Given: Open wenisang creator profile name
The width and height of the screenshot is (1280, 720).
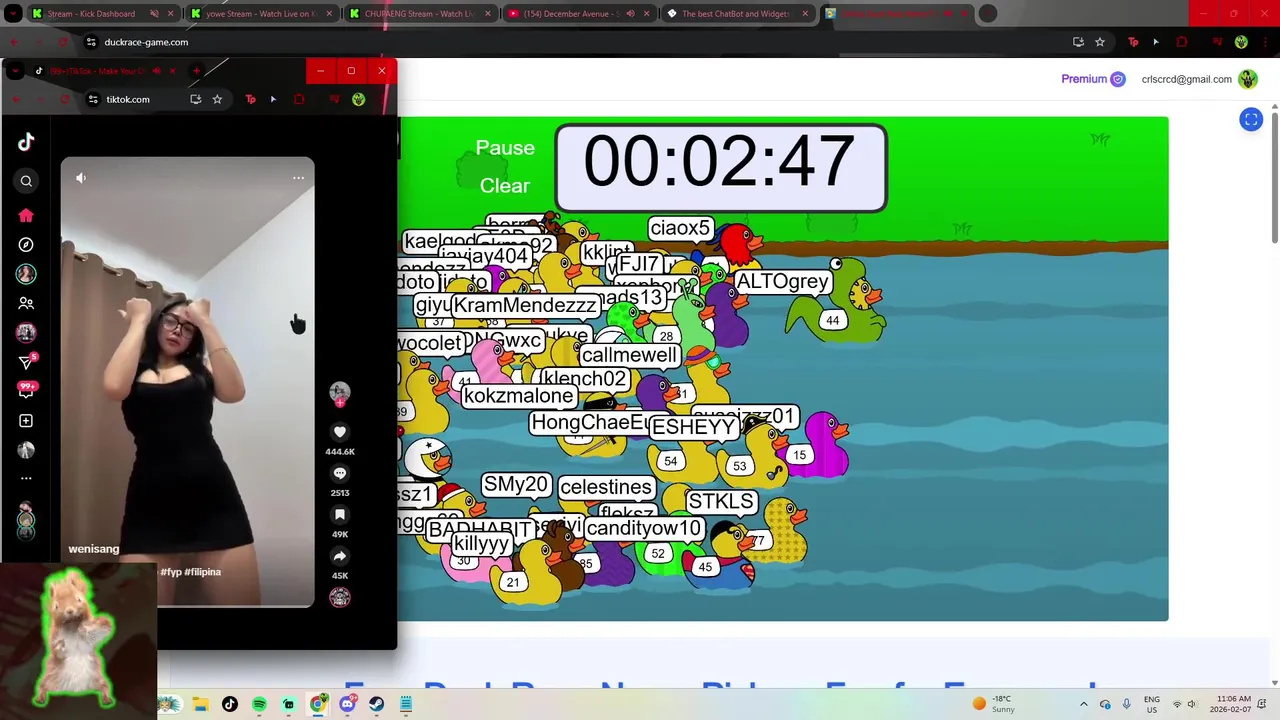Looking at the screenshot, I should click(x=94, y=549).
